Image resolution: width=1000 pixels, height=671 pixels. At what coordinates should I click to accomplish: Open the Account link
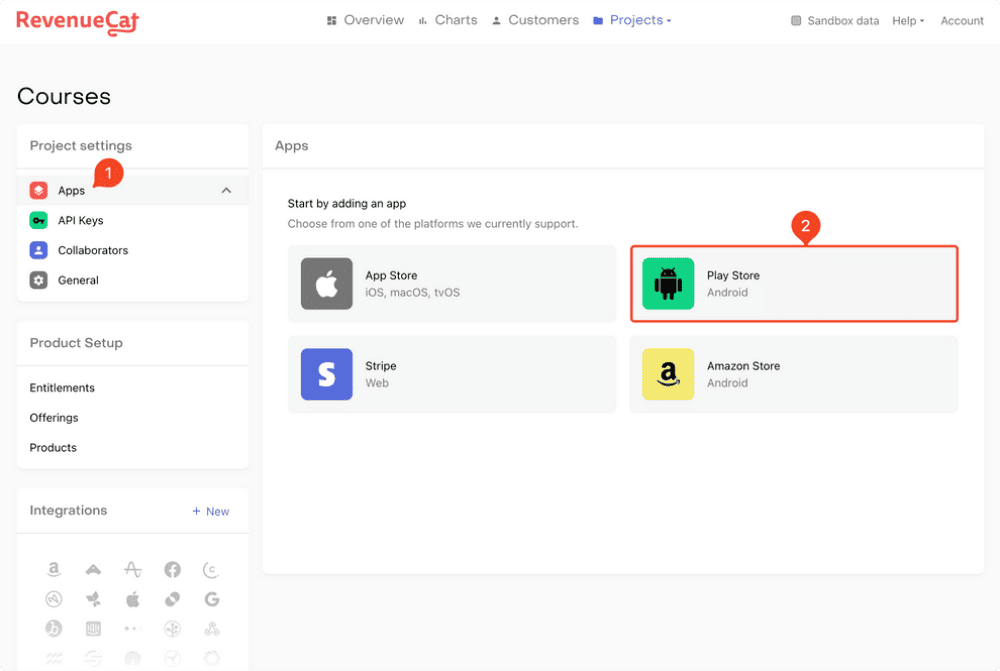click(x=961, y=21)
